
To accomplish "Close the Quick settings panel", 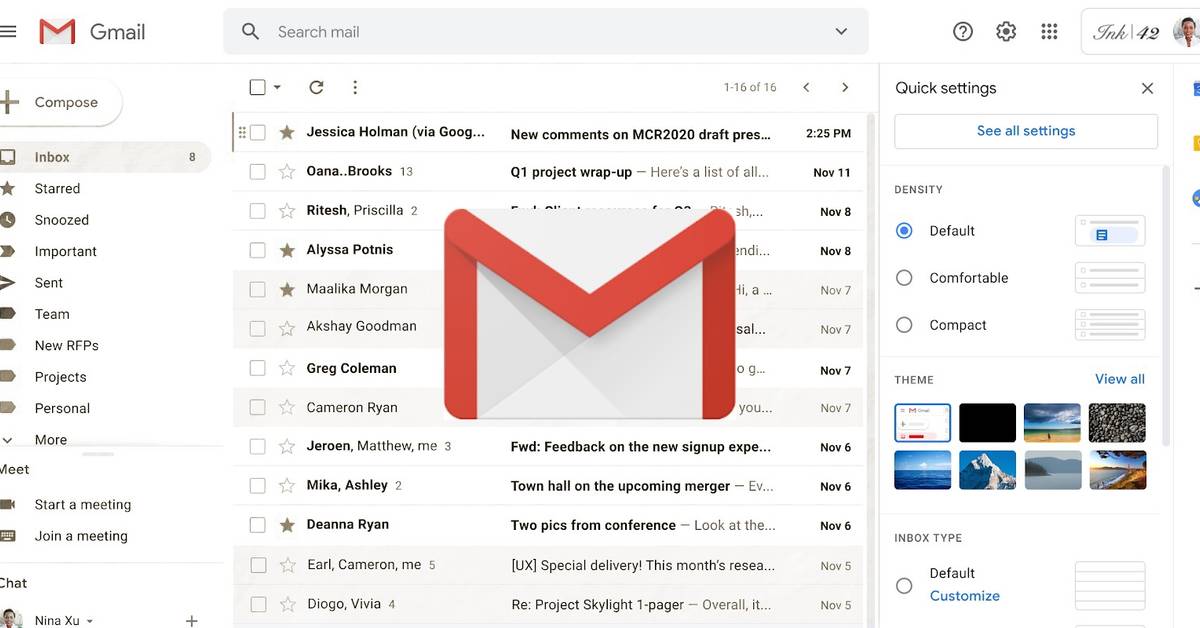I will coord(1147,88).
